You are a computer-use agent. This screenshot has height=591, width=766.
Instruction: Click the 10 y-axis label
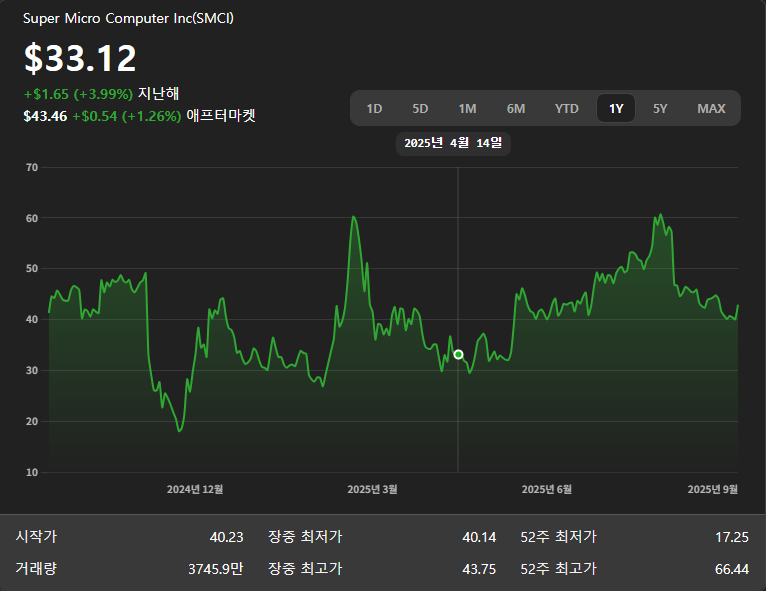click(32, 472)
